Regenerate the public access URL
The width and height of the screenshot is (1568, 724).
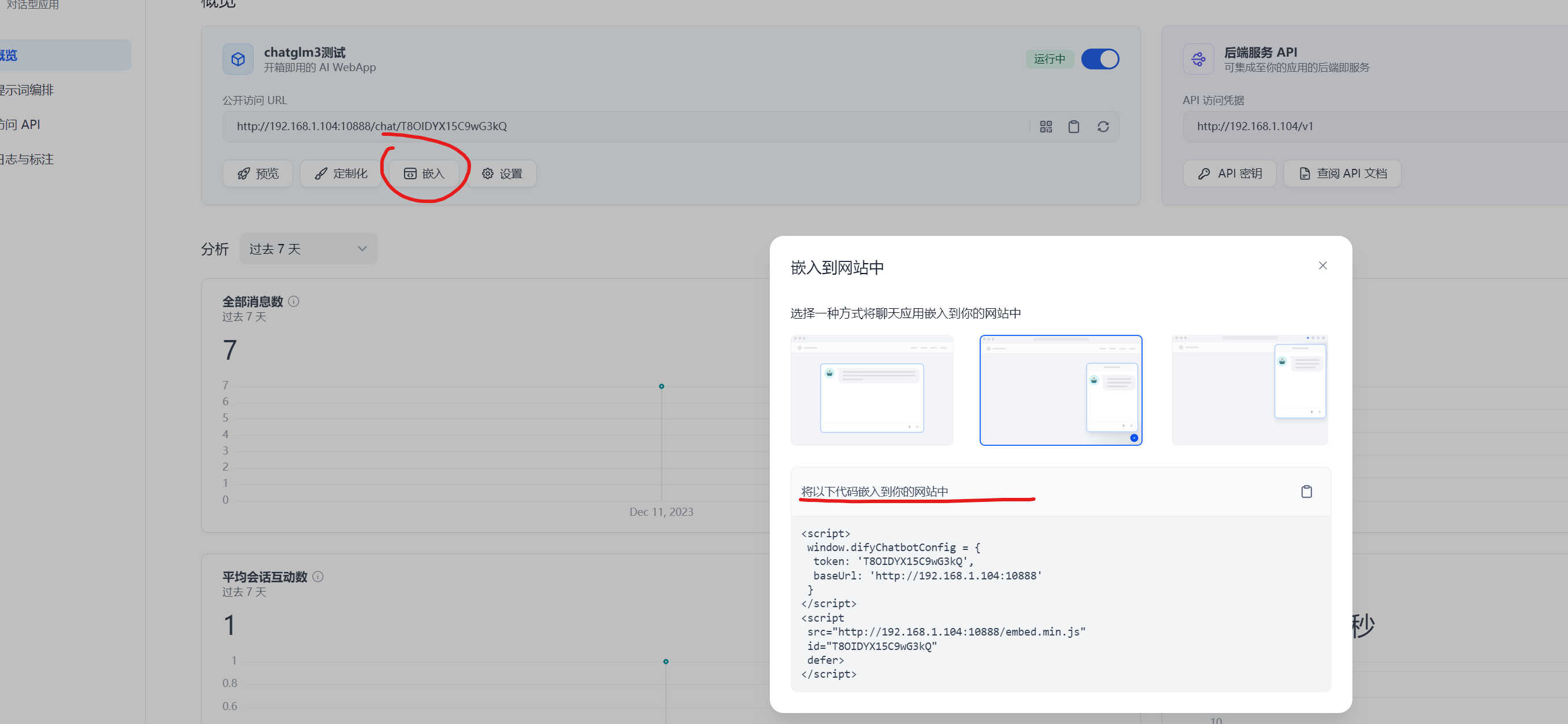(x=1103, y=127)
